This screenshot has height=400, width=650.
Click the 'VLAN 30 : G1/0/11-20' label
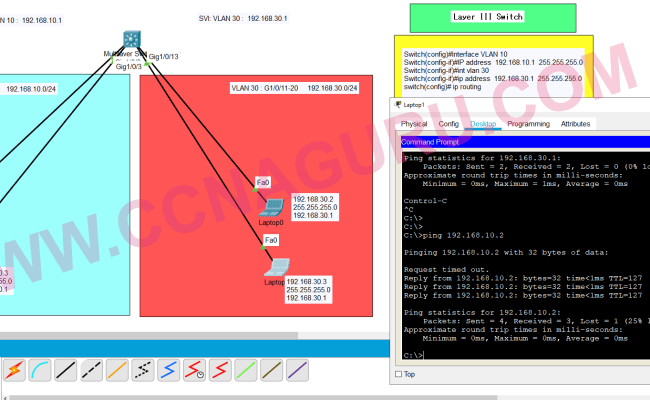[264, 88]
